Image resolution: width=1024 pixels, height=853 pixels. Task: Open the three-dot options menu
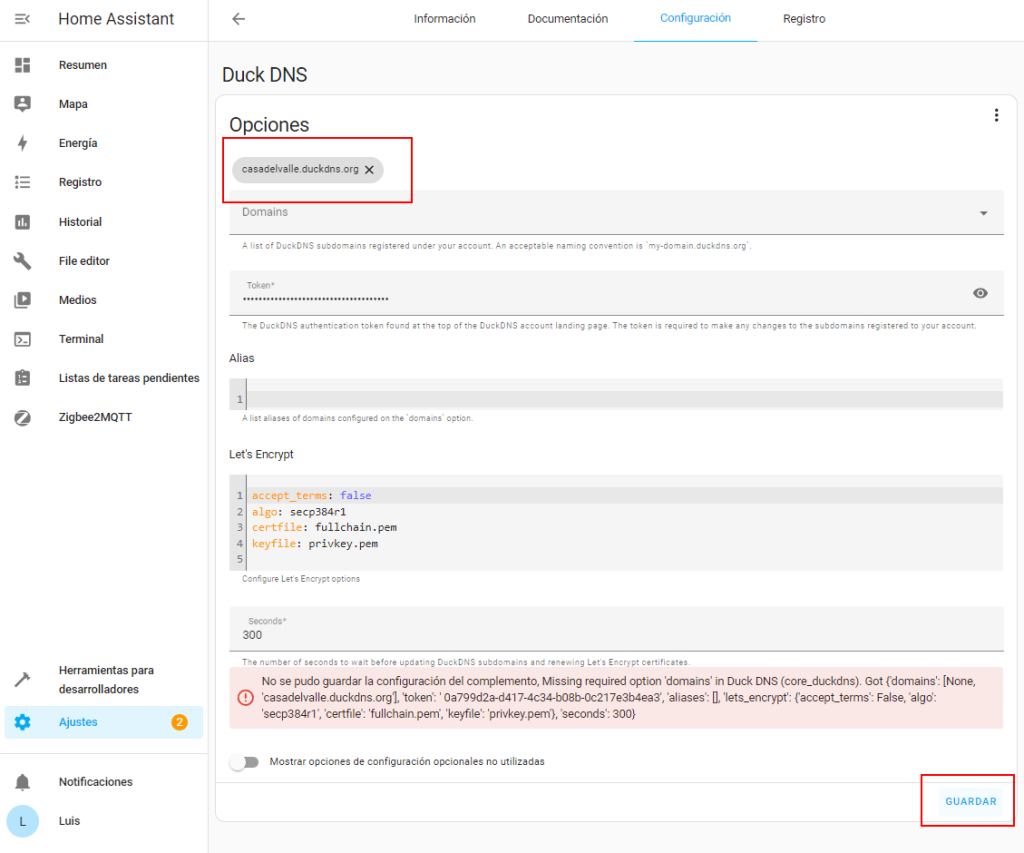pos(995,116)
